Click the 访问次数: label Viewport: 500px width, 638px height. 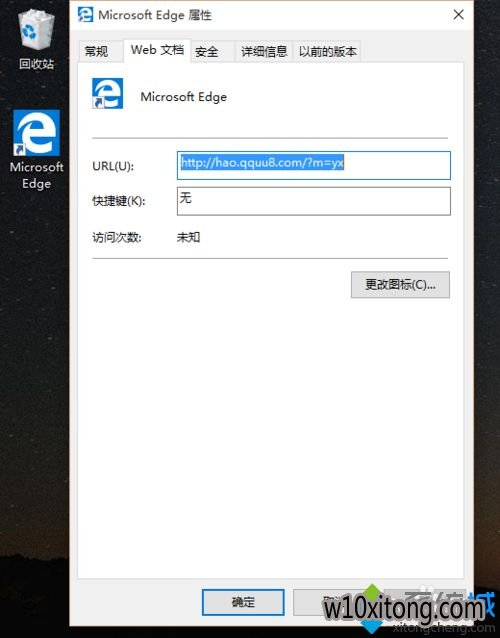click(x=117, y=237)
